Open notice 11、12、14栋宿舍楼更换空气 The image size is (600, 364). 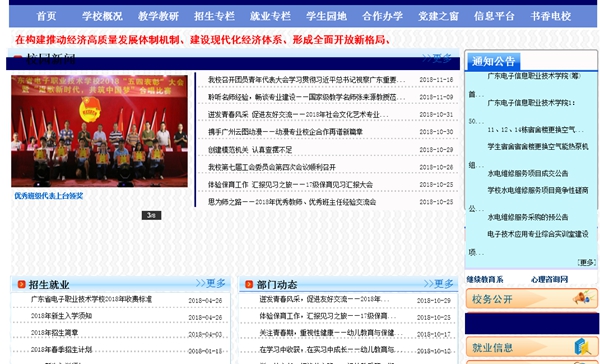coord(535,130)
